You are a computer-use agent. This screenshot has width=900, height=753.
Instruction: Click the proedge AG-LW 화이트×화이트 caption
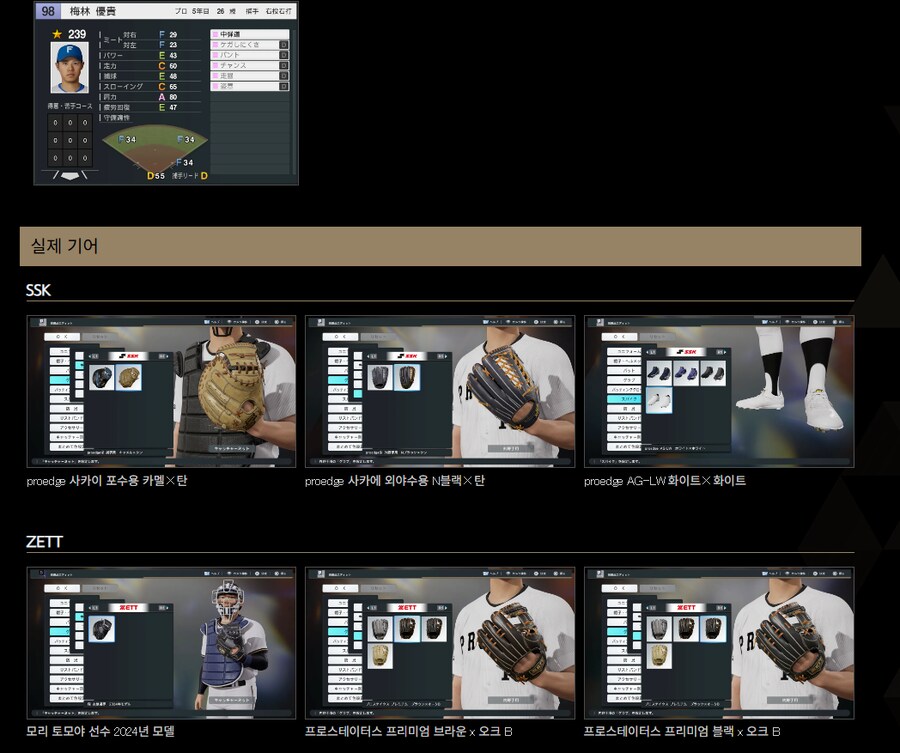click(x=665, y=481)
